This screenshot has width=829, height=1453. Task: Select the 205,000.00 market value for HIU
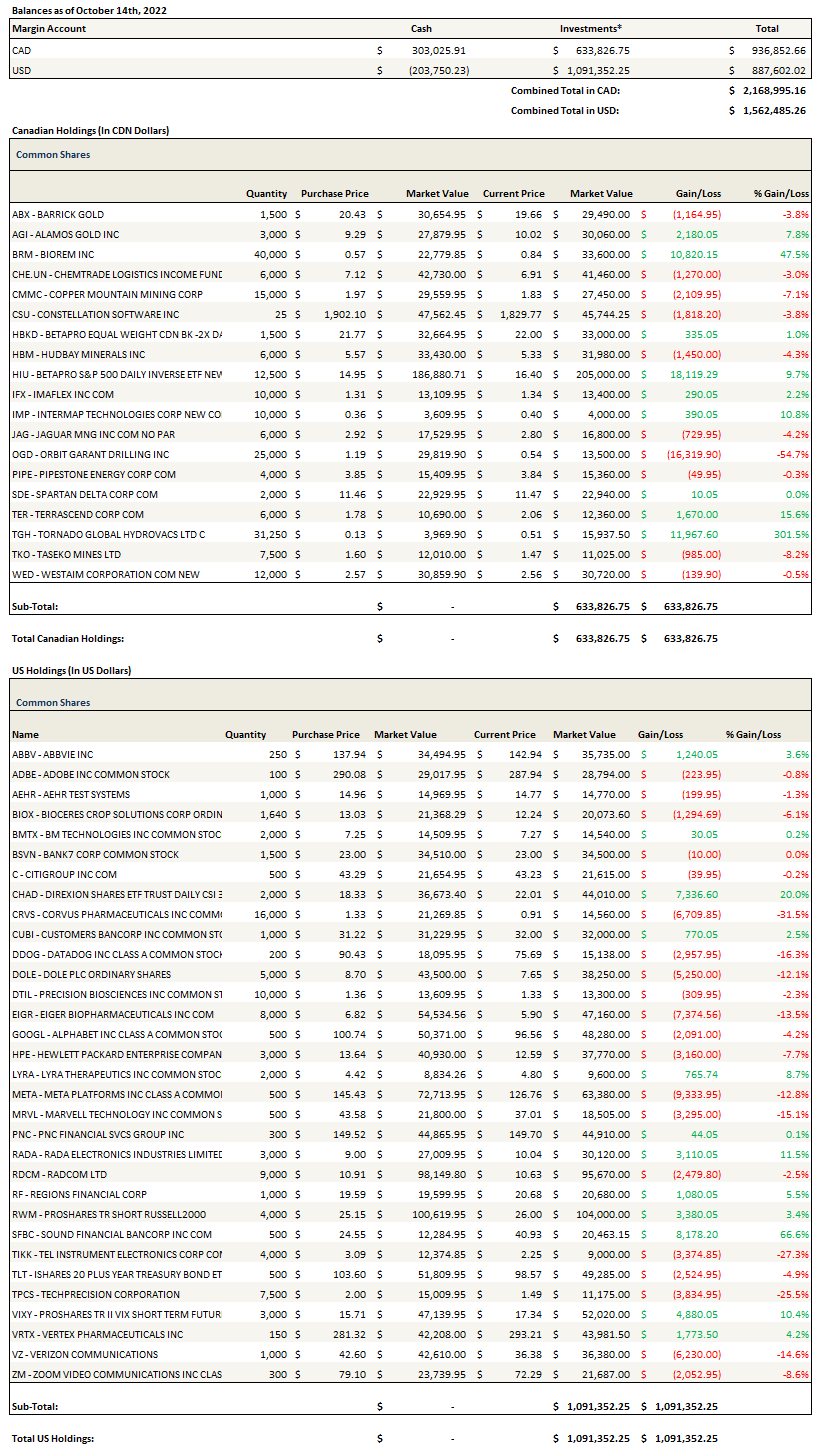pos(600,374)
